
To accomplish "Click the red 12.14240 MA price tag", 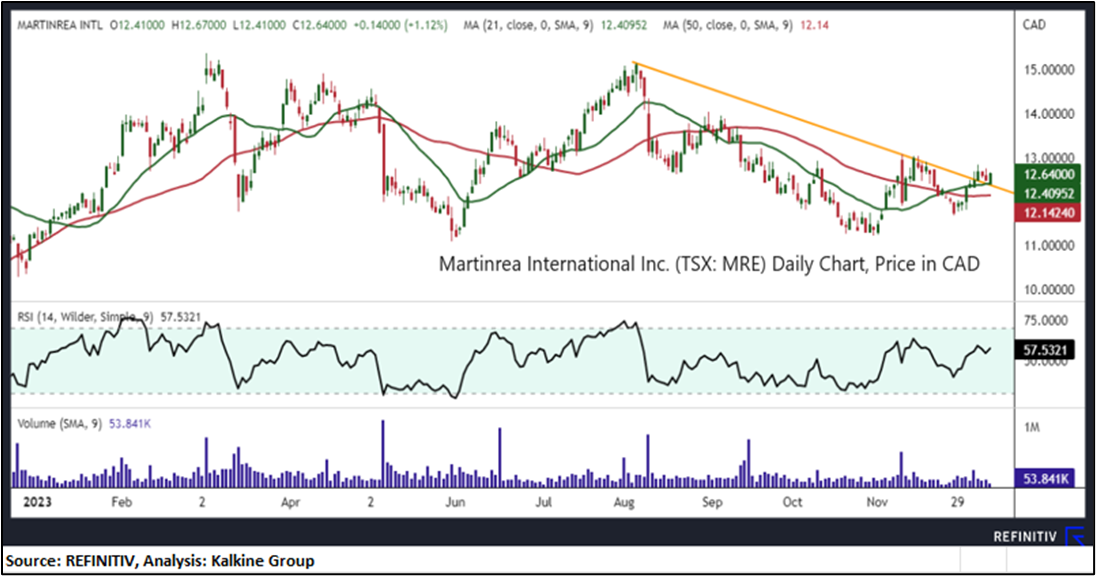I will [1047, 213].
